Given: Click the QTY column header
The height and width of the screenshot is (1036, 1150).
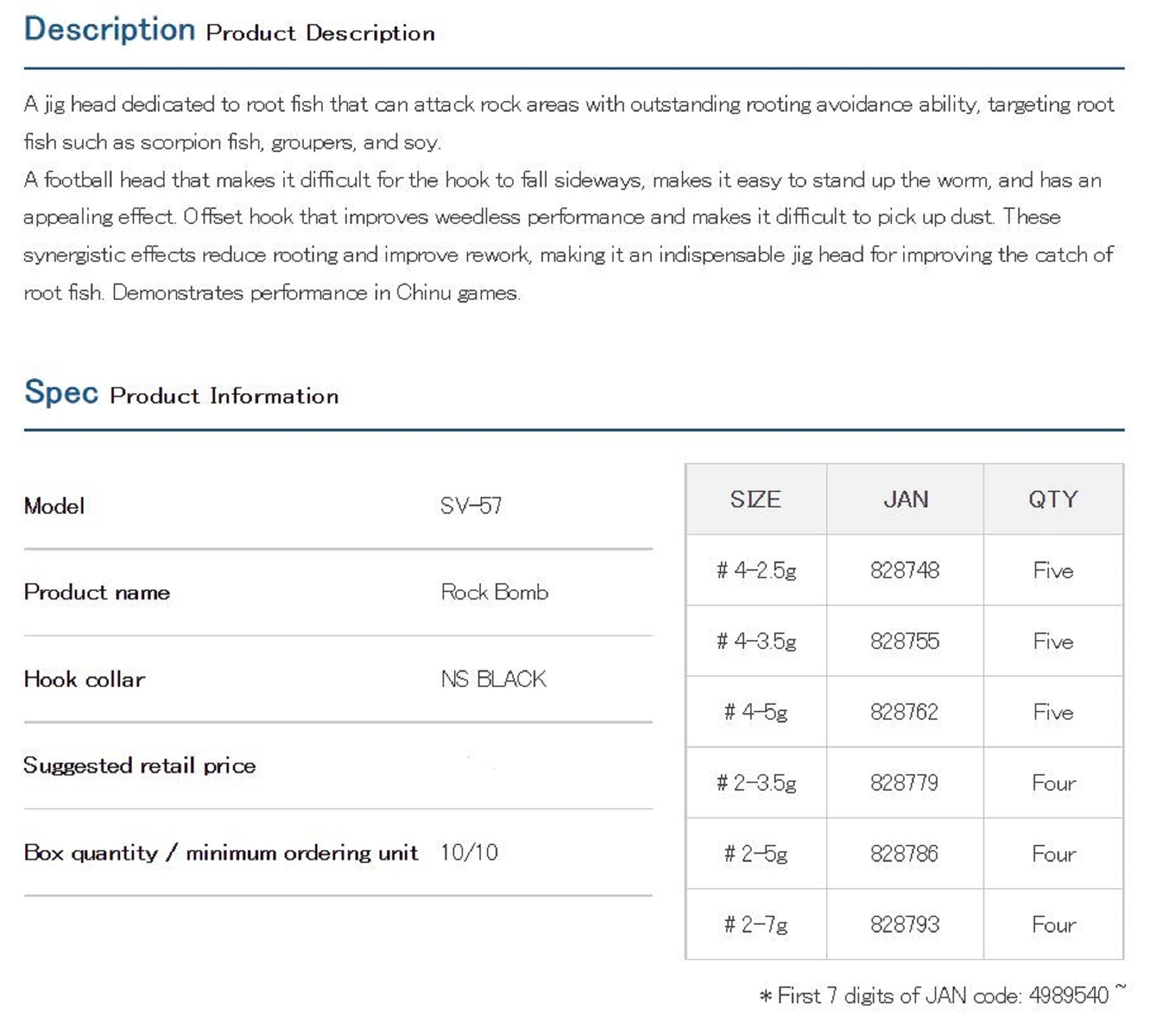Looking at the screenshot, I should (1053, 499).
